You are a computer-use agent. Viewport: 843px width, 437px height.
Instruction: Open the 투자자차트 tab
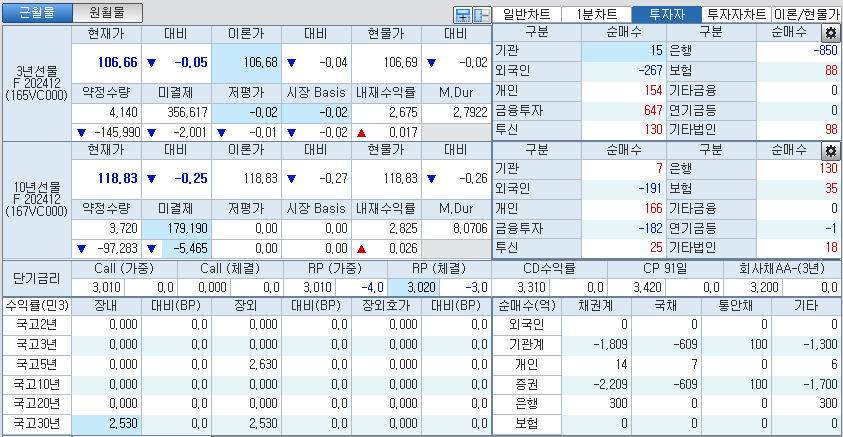pos(737,15)
